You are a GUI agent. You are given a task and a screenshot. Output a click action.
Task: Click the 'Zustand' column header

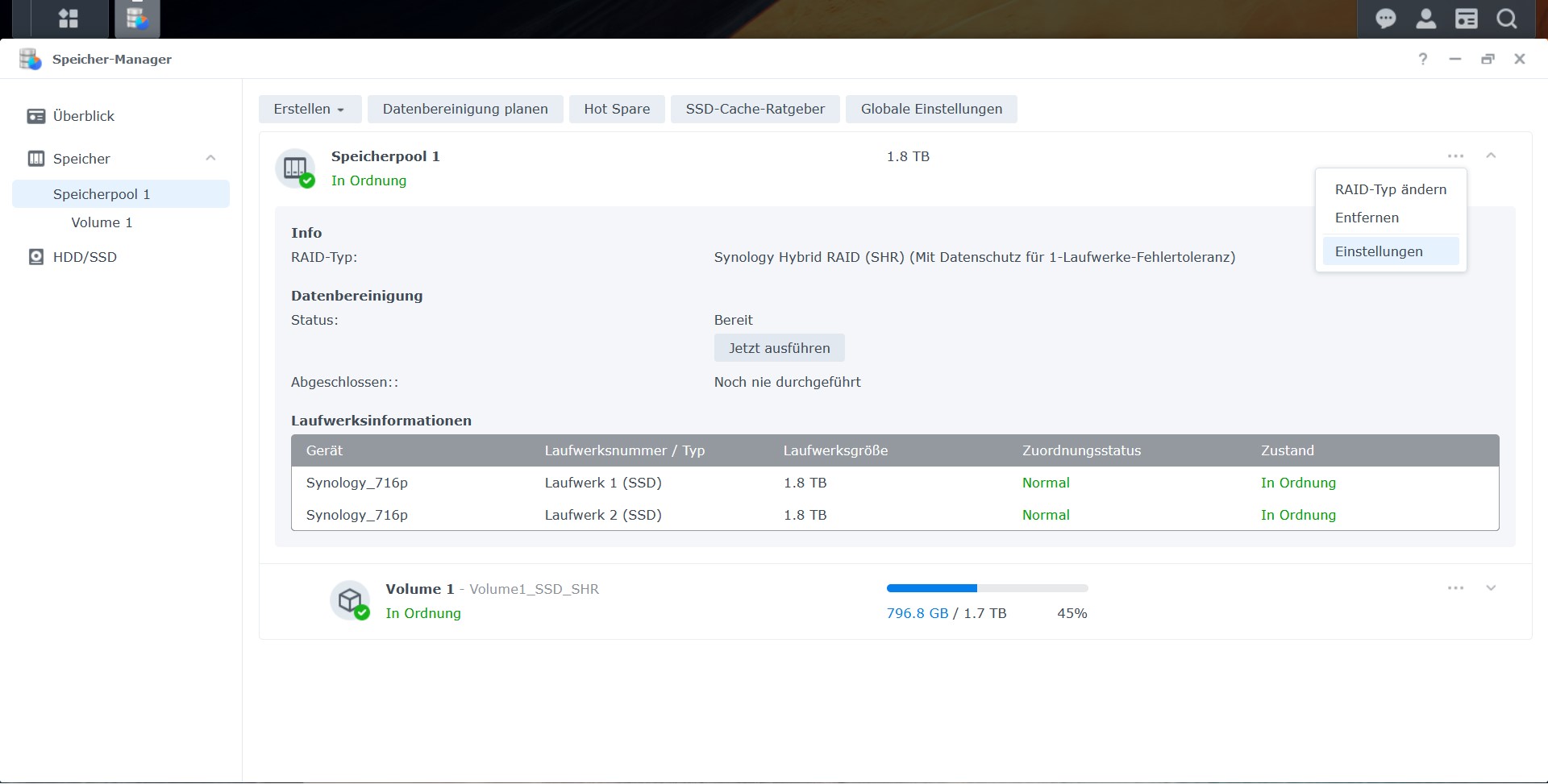(1287, 451)
